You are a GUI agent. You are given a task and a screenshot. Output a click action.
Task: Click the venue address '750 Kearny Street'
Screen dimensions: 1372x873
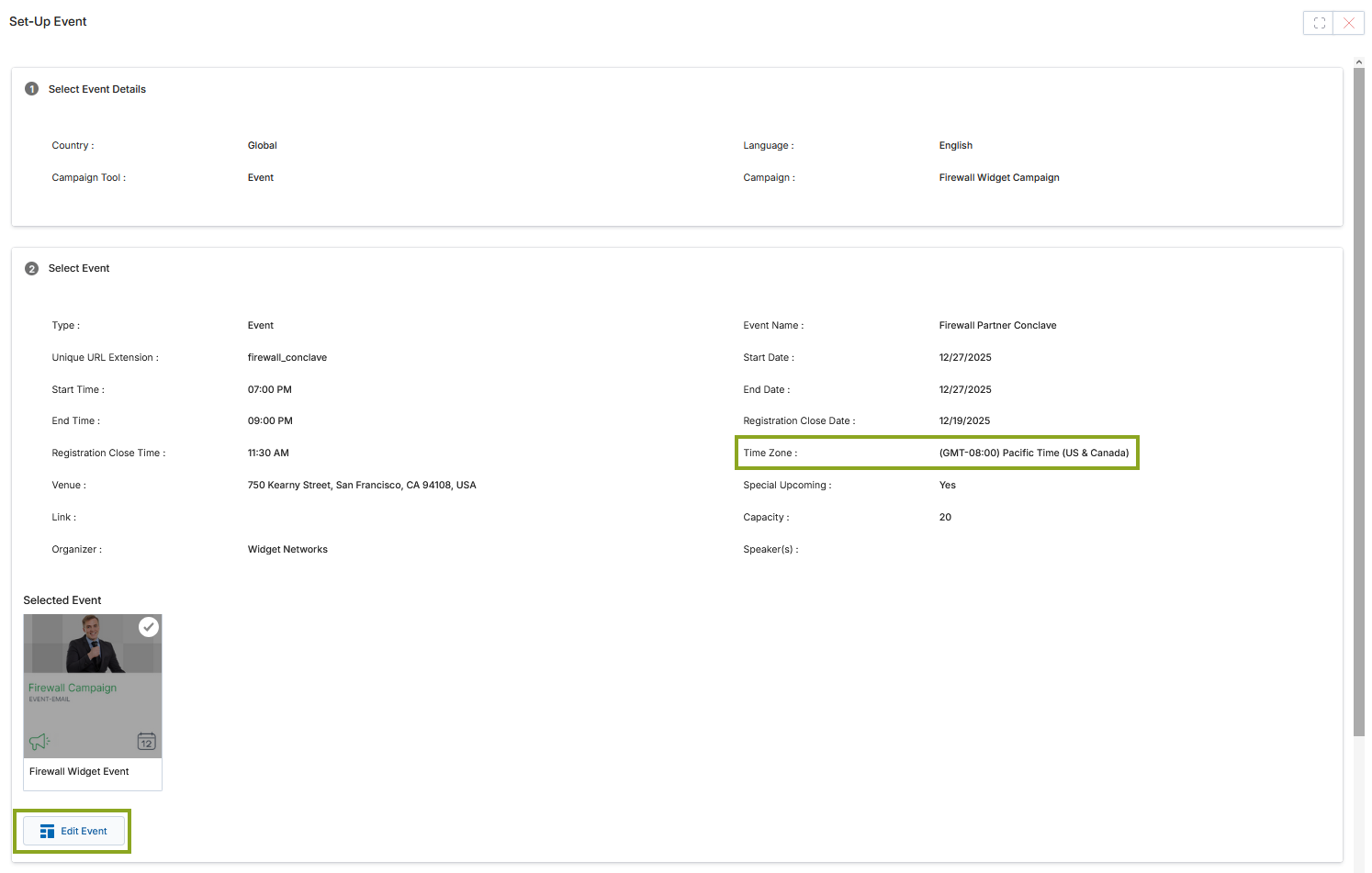click(362, 486)
